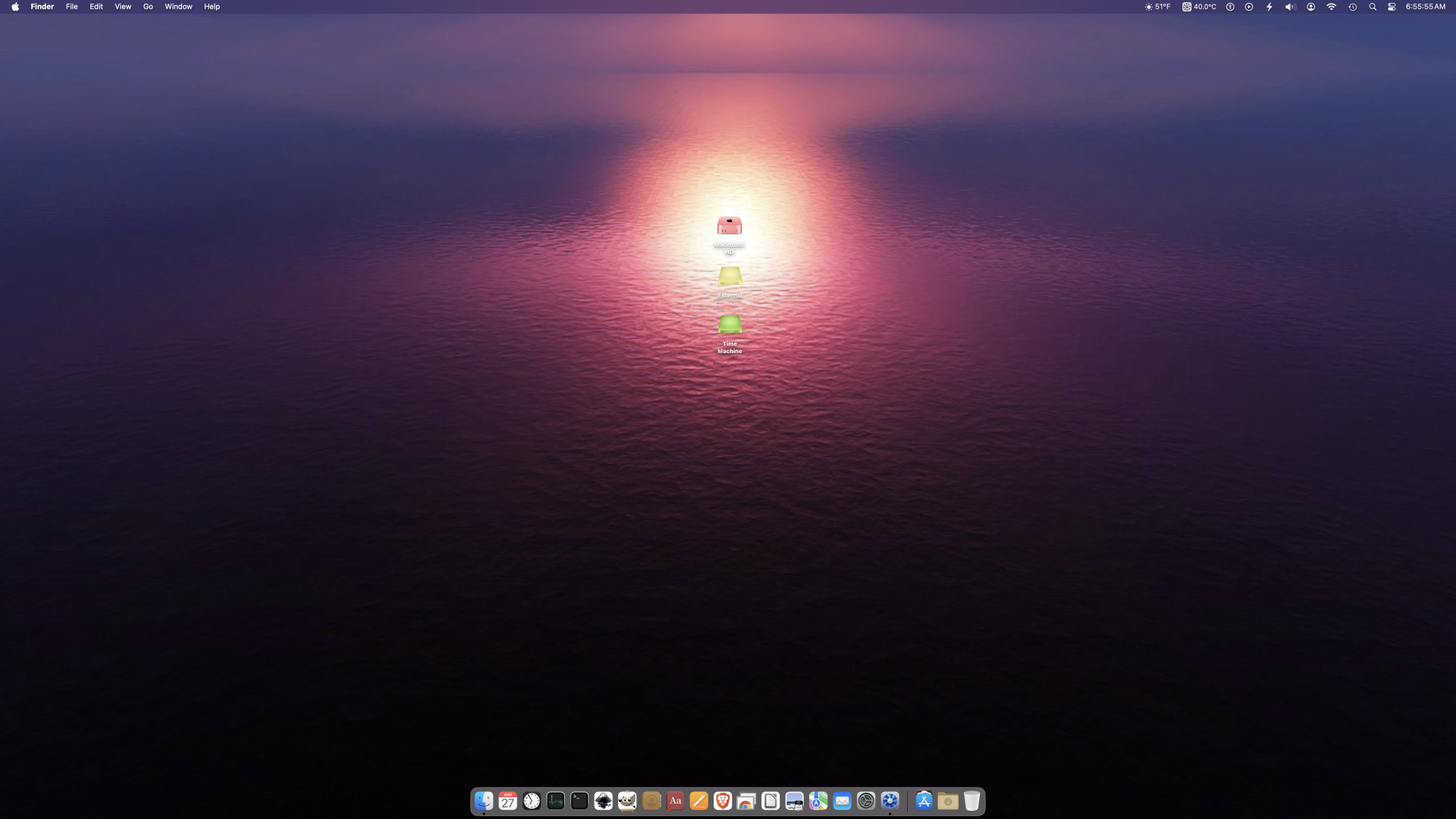Open Inkscape from the Dock
The width and height of the screenshot is (1456, 819).
pyautogui.click(x=603, y=801)
